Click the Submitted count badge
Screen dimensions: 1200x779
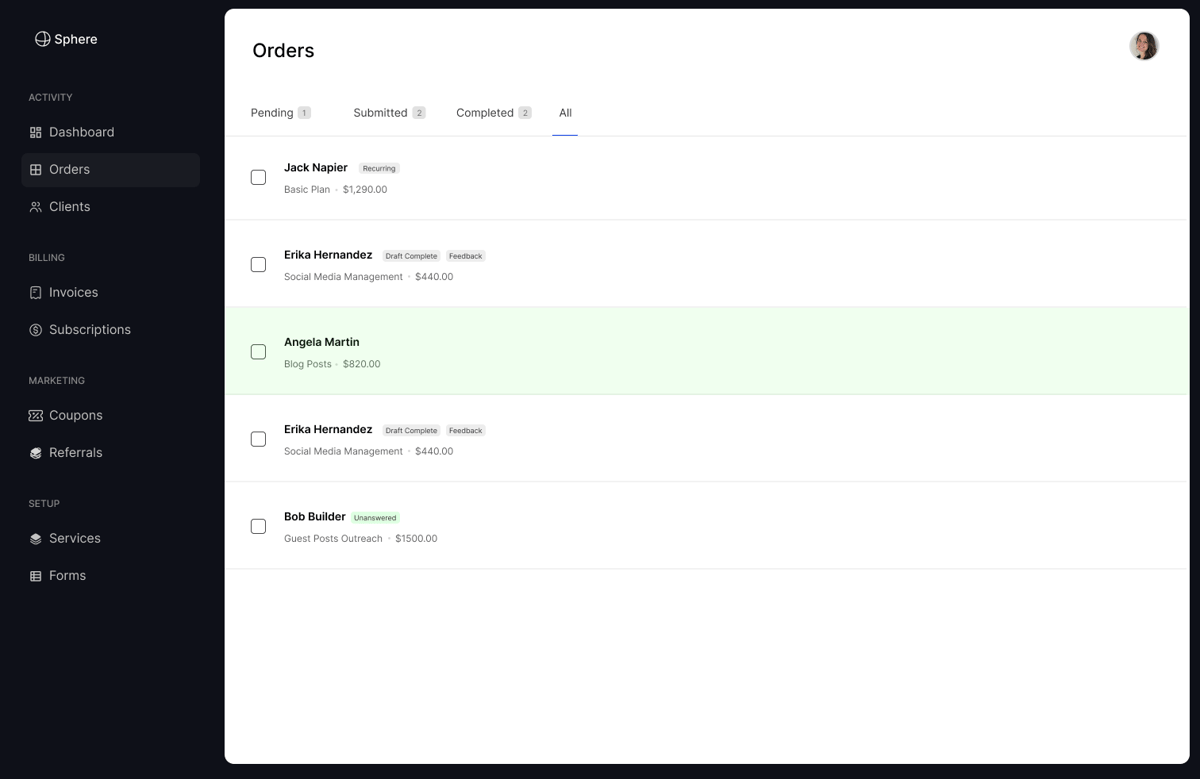click(x=419, y=113)
